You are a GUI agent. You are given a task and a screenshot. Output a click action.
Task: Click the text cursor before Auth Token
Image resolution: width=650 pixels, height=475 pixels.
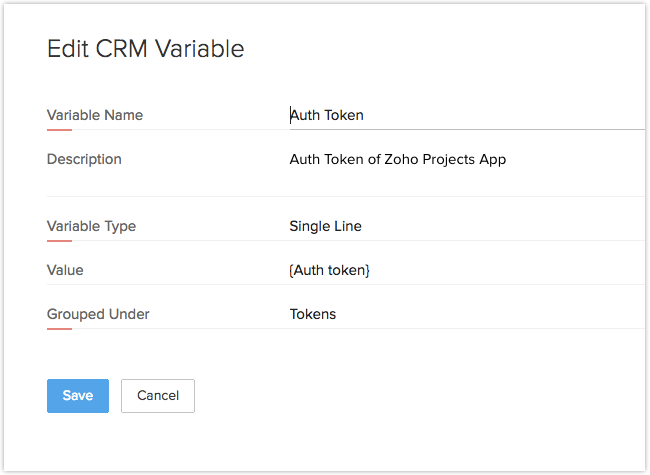tap(291, 115)
